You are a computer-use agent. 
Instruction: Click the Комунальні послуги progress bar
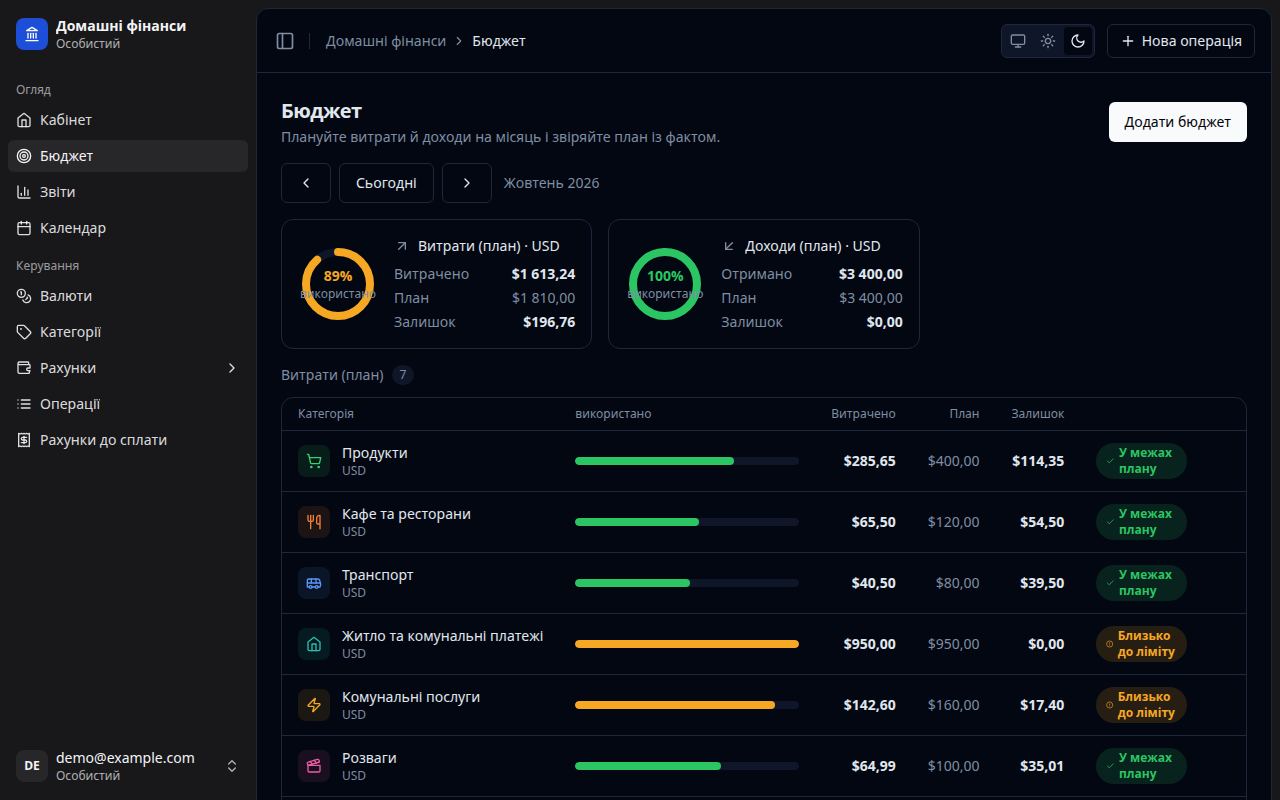click(687, 705)
